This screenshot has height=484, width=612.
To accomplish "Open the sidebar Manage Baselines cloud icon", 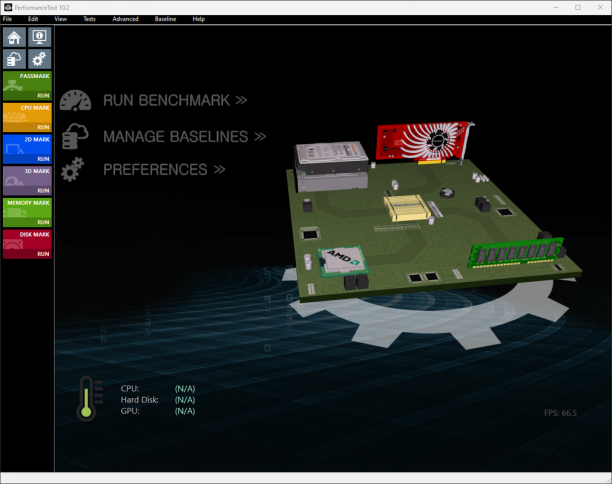I will coord(14,59).
